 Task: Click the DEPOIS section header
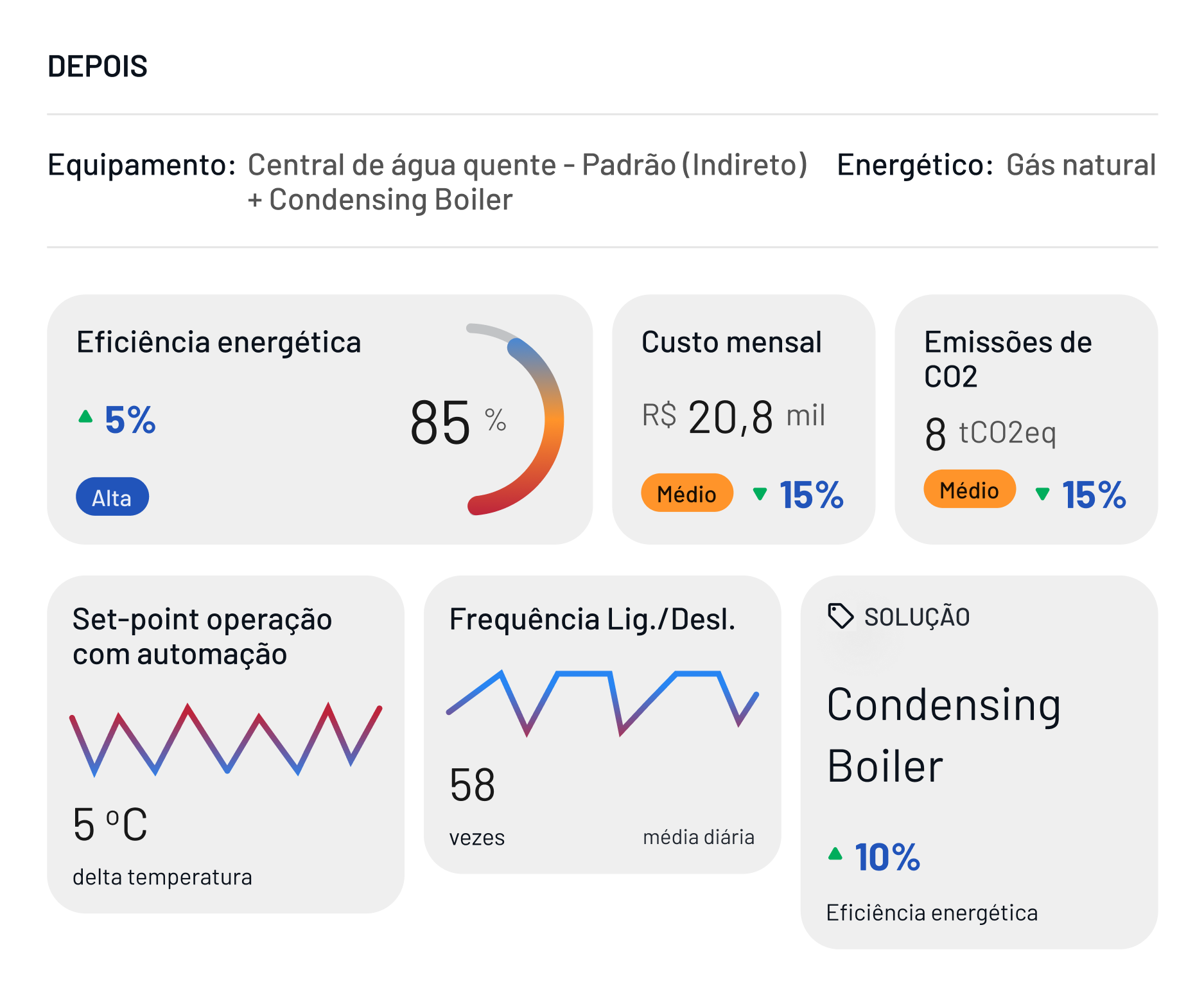tap(98, 66)
